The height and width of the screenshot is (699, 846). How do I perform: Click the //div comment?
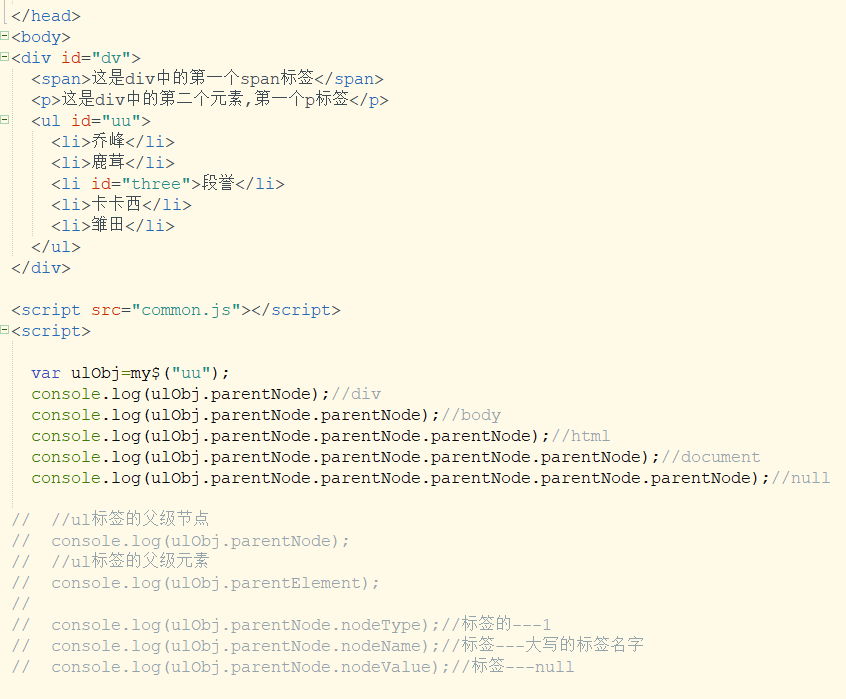pos(357,394)
